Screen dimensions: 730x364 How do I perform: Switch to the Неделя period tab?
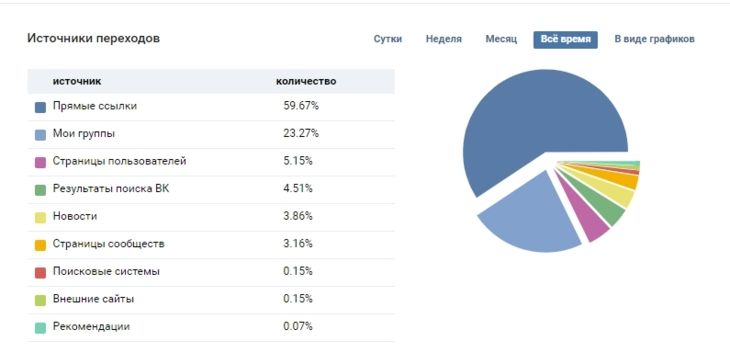pyautogui.click(x=444, y=39)
